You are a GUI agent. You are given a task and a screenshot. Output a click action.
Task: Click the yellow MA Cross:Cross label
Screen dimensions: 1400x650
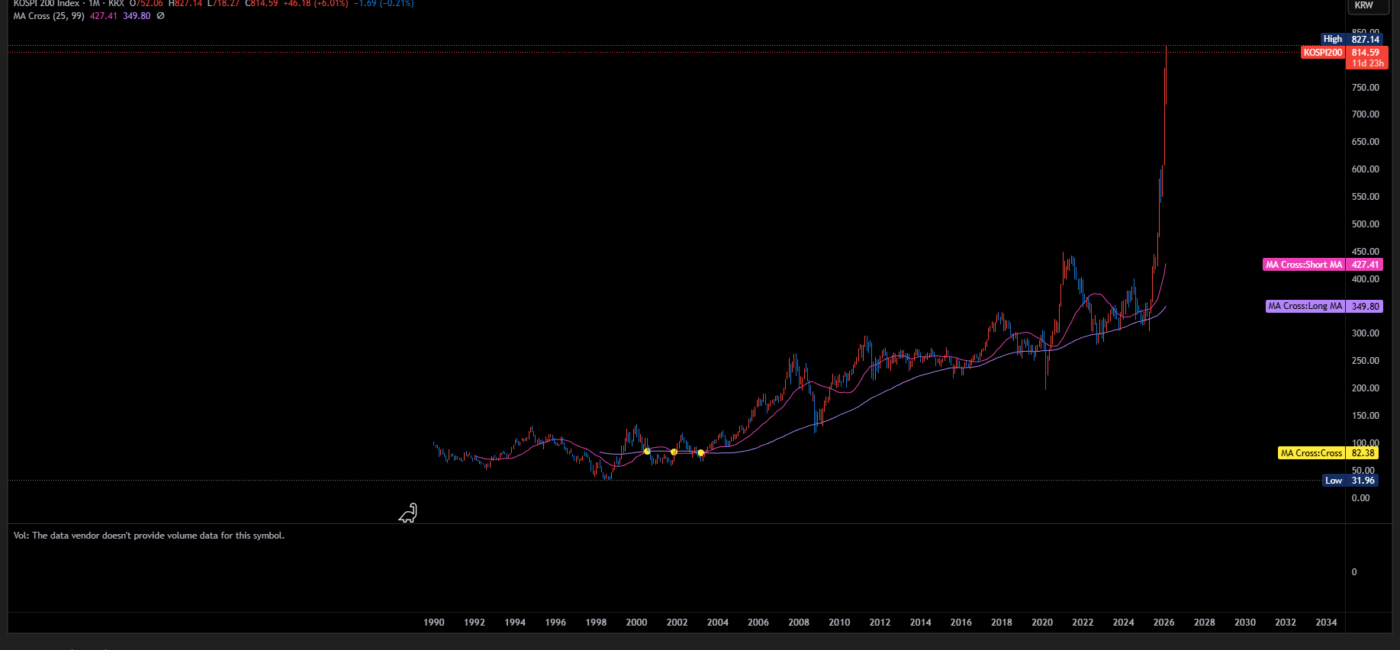(1311, 453)
